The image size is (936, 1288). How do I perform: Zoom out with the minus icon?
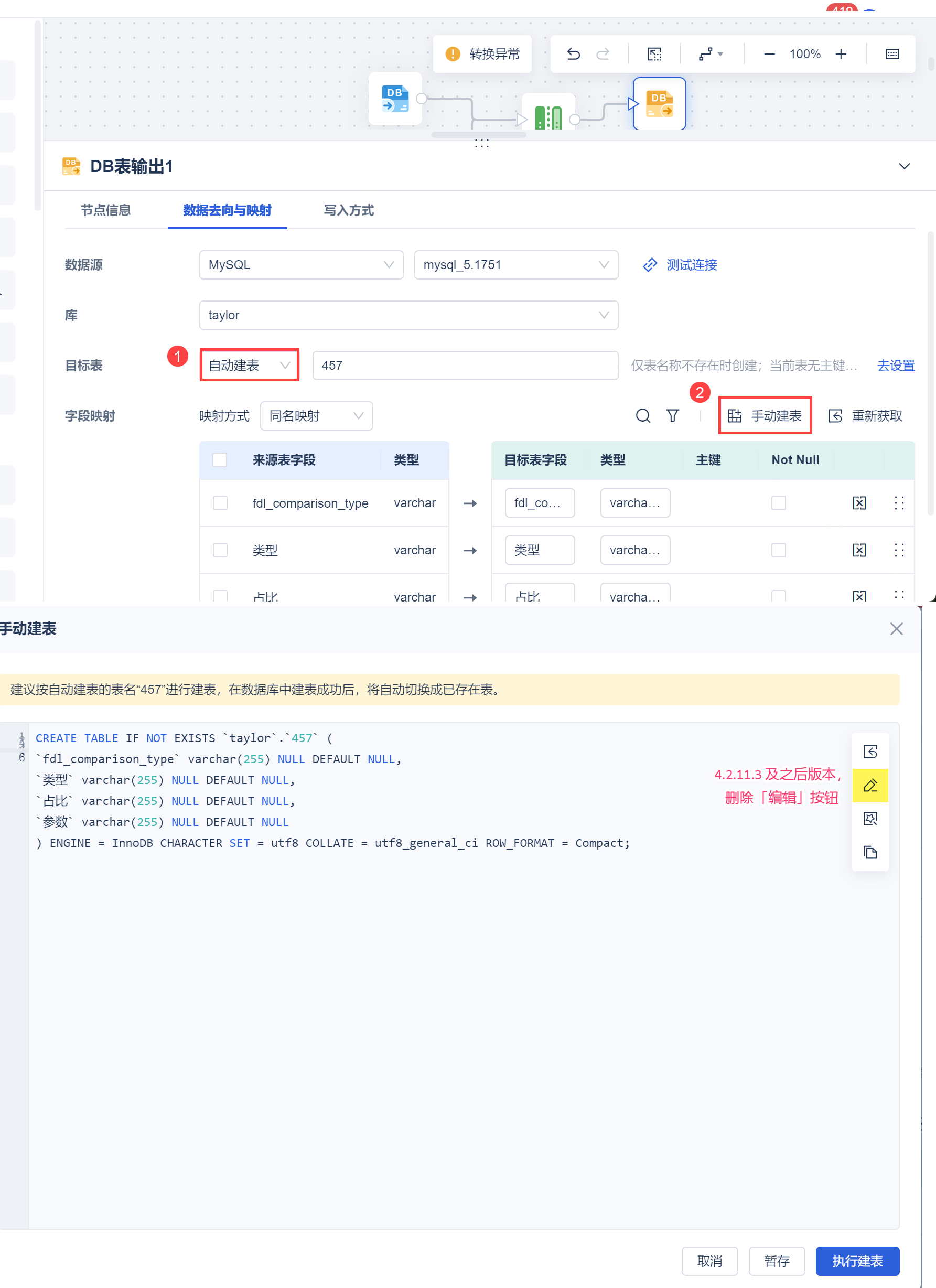(x=770, y=54)
